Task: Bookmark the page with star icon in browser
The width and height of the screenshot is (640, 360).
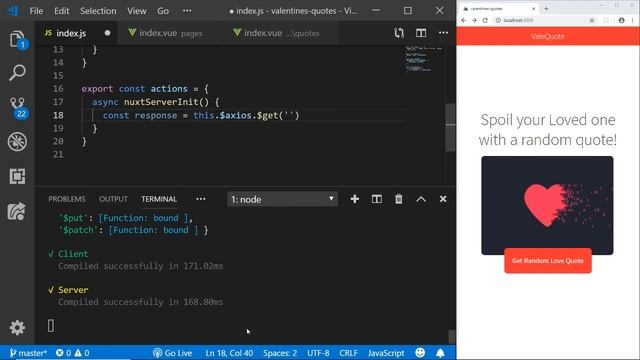Action: coord(592,20)
